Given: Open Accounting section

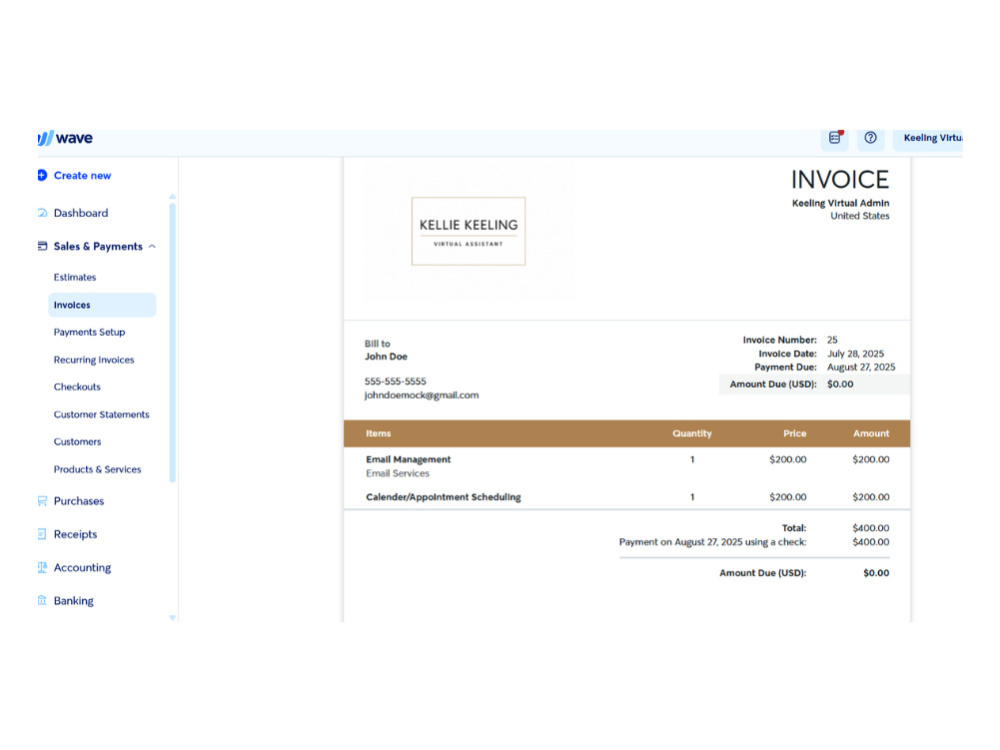Looking at the screenshot, I should [x=82, y=568].
